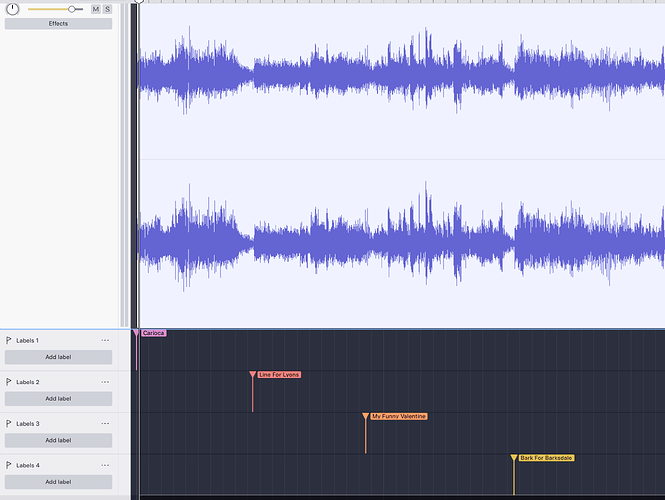Click the Labels 3 track name

28,423
